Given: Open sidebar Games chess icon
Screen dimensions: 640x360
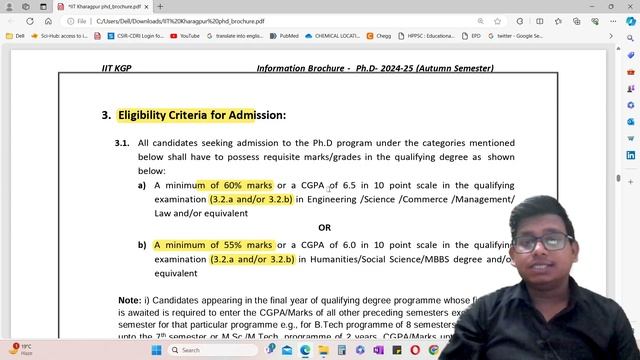Looking at the screenshot, I should coord(631,88).
